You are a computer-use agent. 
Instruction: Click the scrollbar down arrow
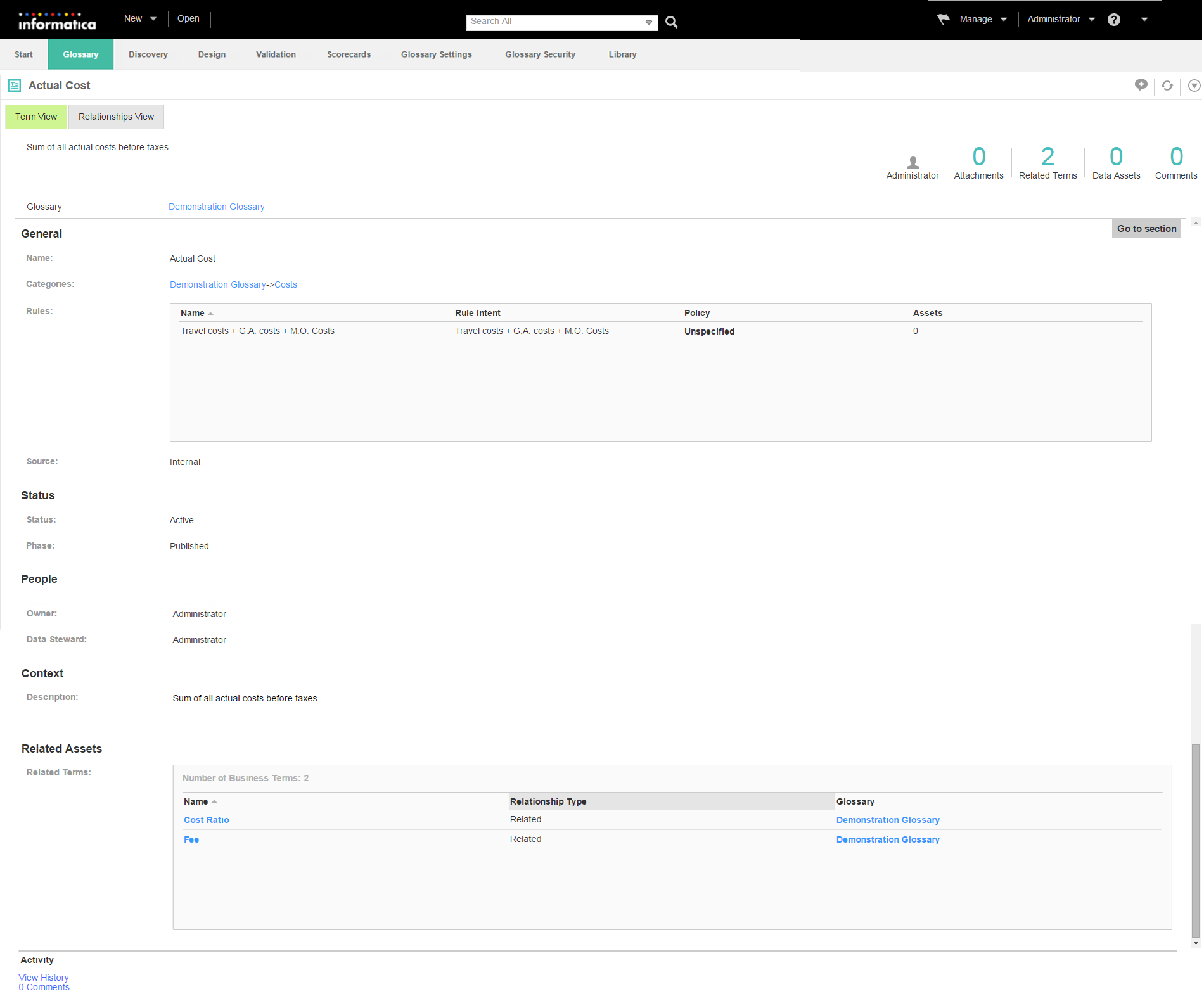(x=1196, y=944)
